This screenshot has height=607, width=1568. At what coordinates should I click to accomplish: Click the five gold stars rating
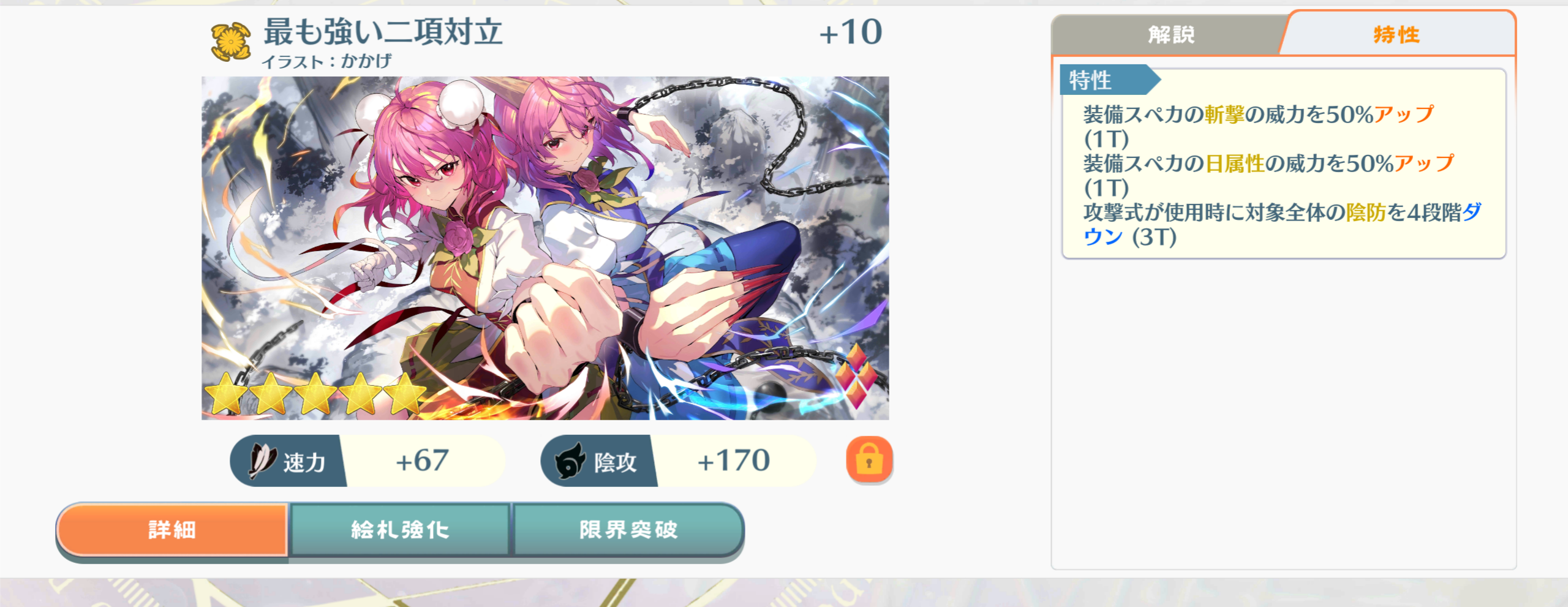point(315,393)
